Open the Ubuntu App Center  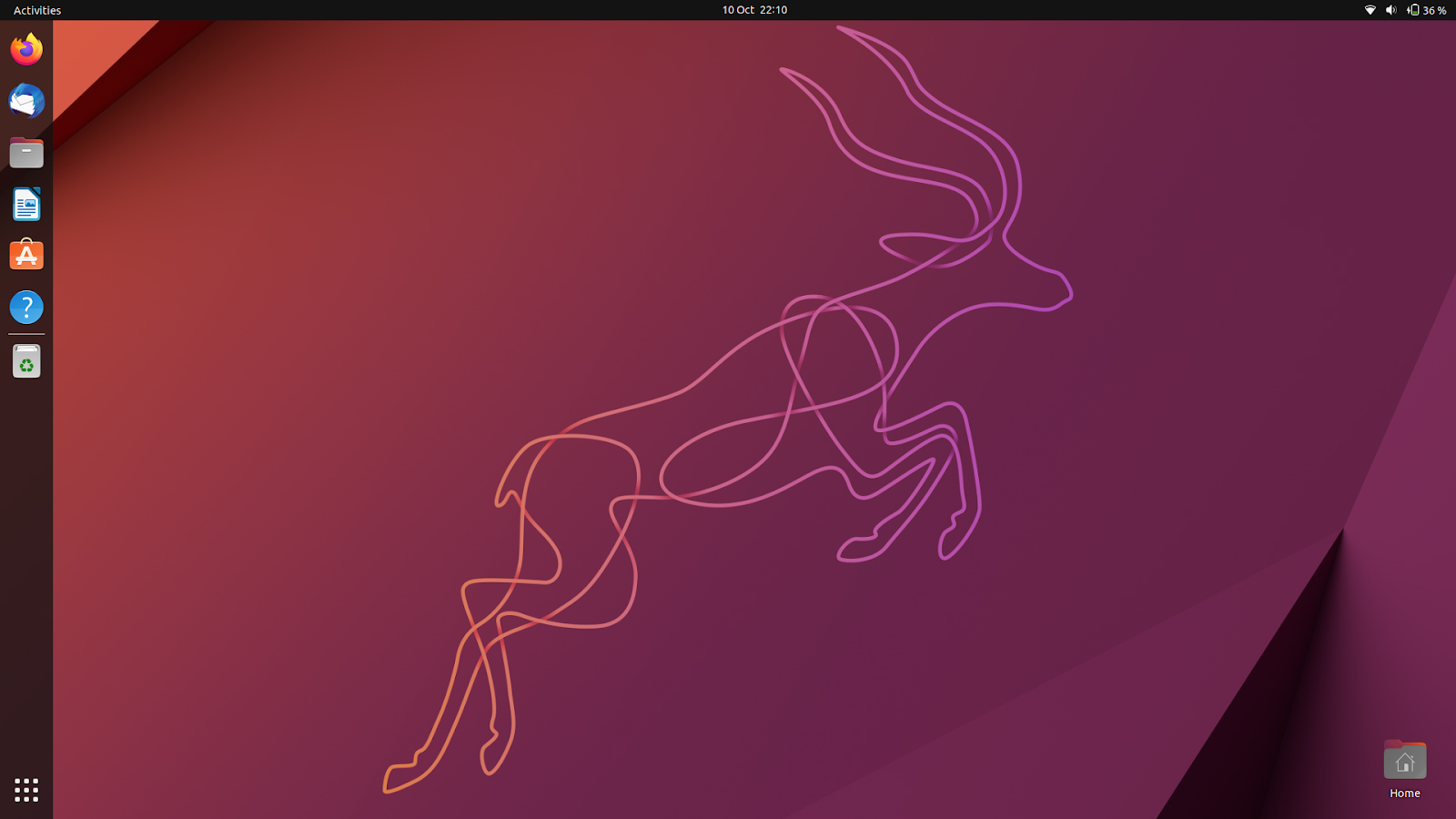pyautogui.click(x=25, y=255)
